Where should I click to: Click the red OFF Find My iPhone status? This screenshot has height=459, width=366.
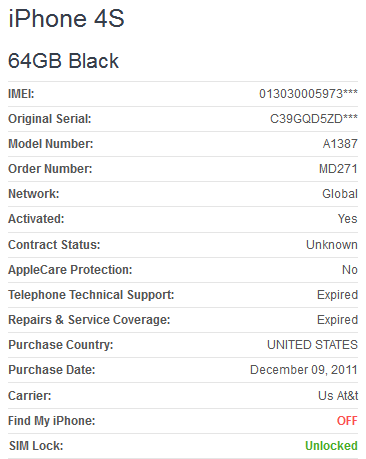347,421
